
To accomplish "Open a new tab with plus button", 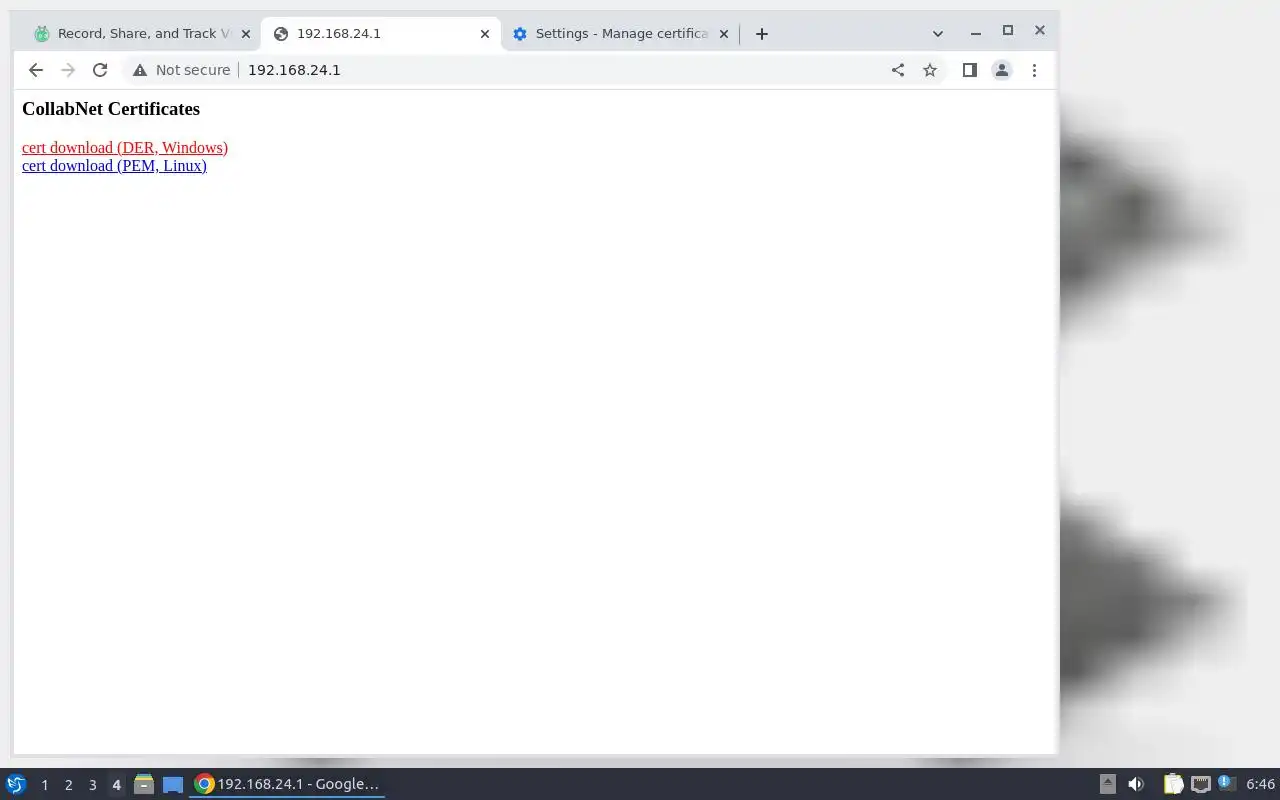I will 762,34.
